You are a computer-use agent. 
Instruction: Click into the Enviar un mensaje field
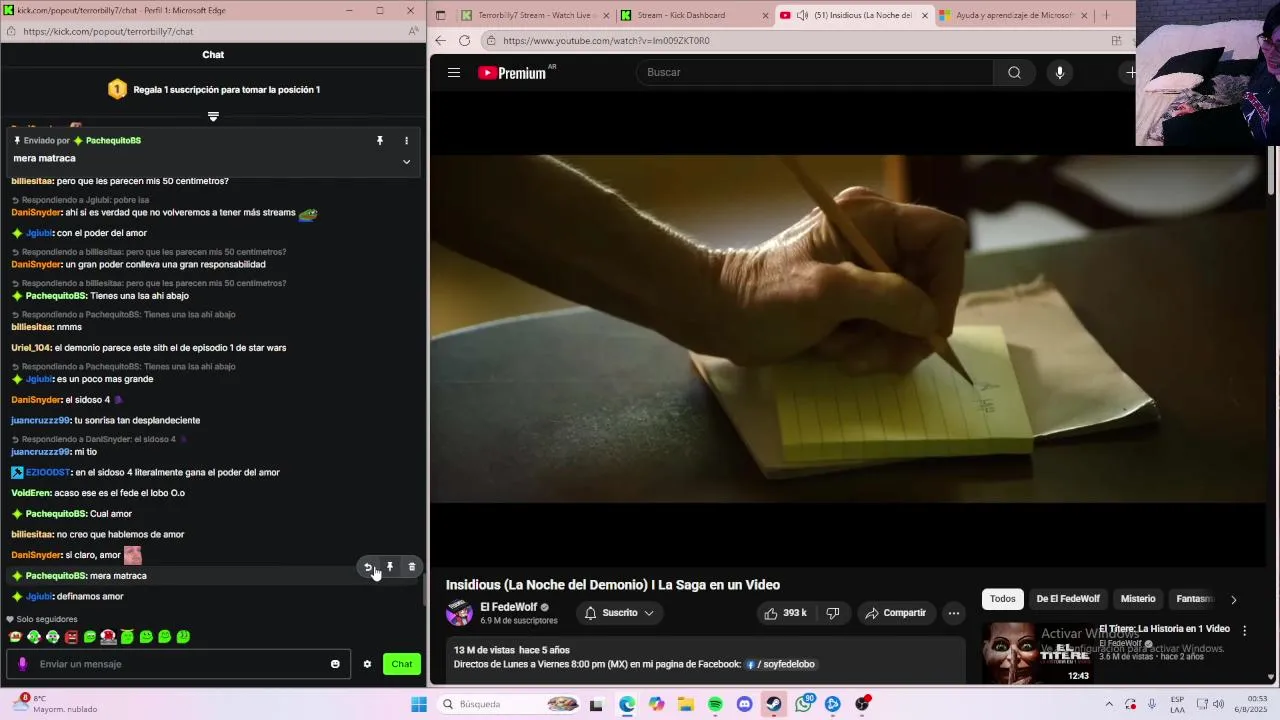pos(180,664)
